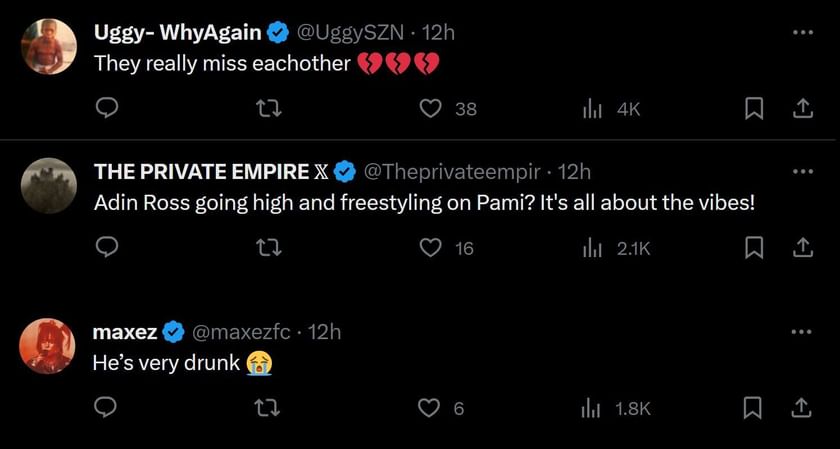Share the Uggy- WhyAgain tweet

[802, 109]
